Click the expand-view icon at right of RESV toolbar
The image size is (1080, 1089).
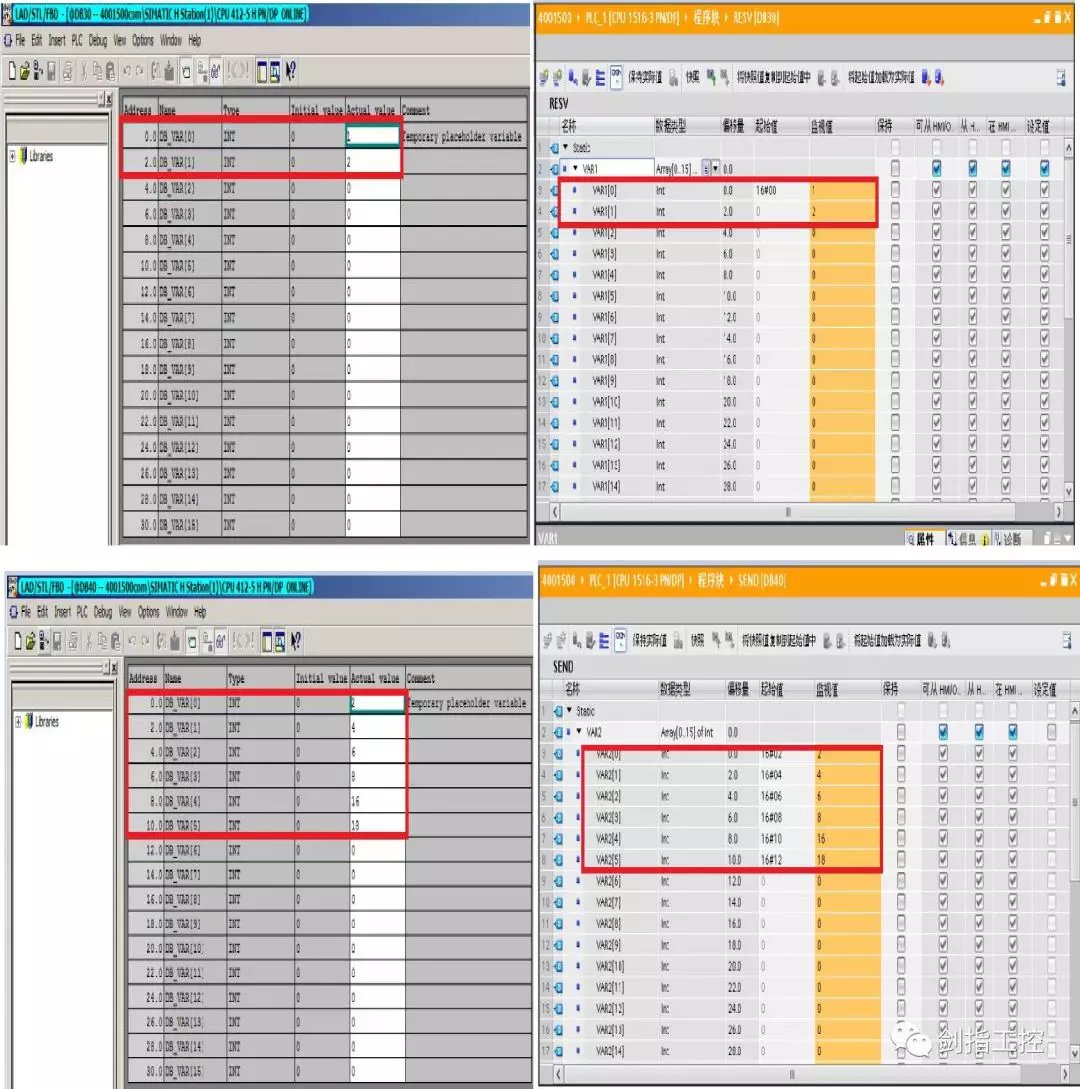(x=1061, y=78)
